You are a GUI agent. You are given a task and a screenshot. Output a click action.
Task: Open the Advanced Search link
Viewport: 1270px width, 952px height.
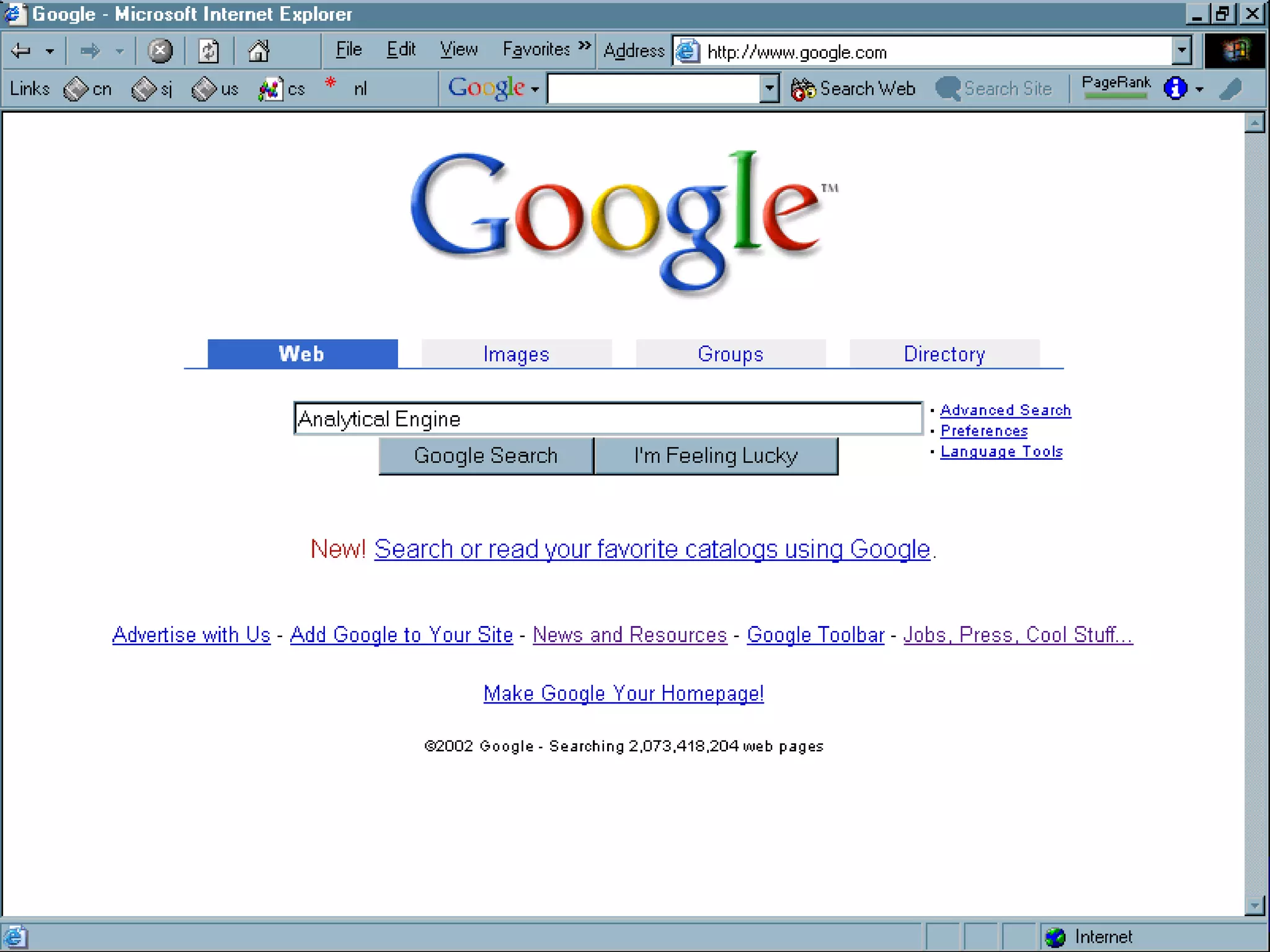[x=1005, y=410]
